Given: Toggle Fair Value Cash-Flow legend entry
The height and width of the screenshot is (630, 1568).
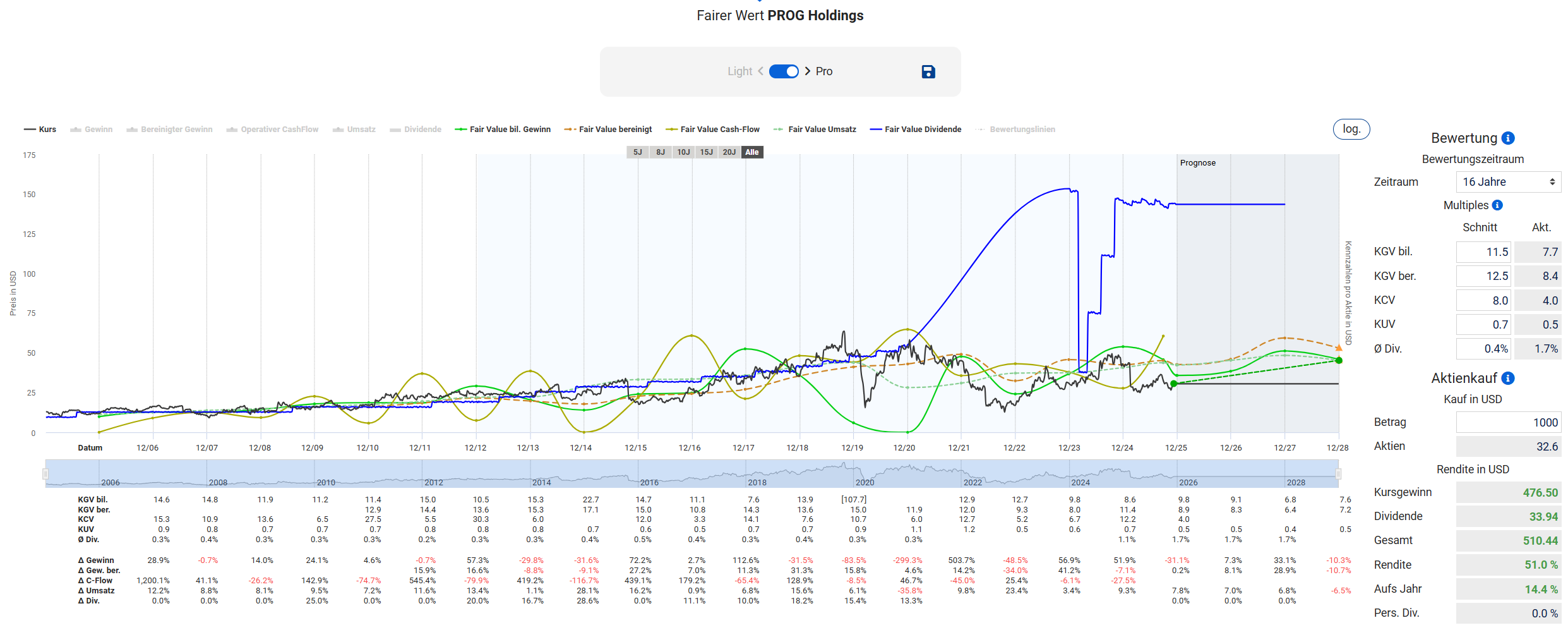Looking at the screenshot, I should [713, 130].
